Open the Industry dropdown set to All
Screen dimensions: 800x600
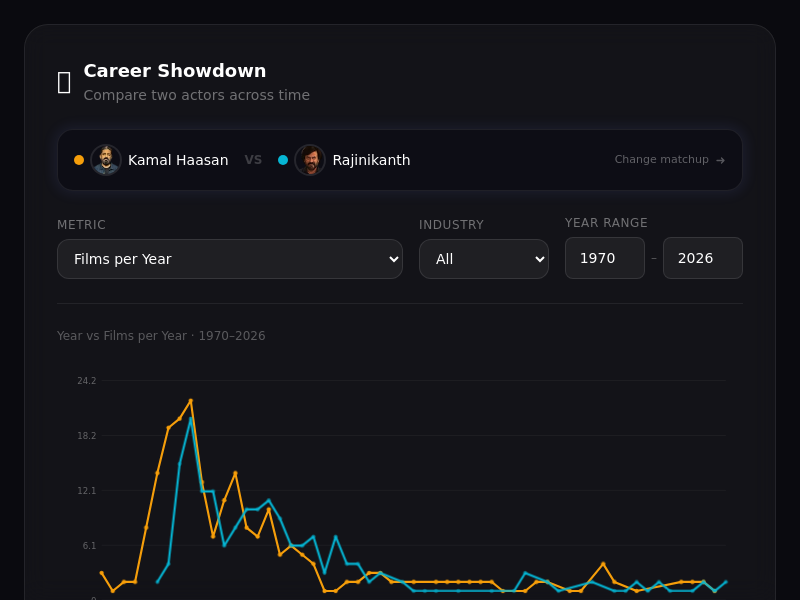[484, 259]
